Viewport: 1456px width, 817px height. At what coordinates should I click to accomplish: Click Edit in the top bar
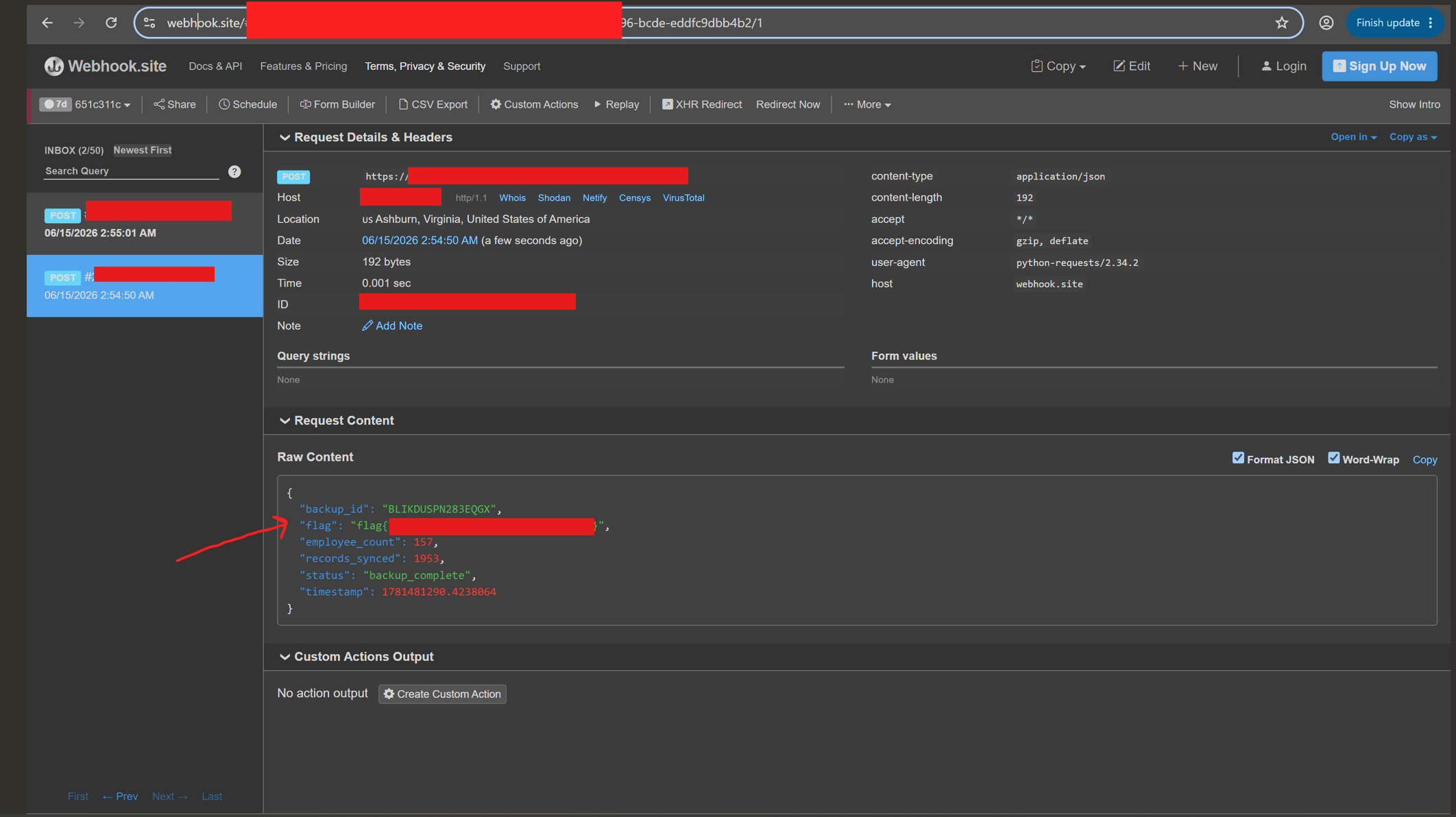(1132, 66)
